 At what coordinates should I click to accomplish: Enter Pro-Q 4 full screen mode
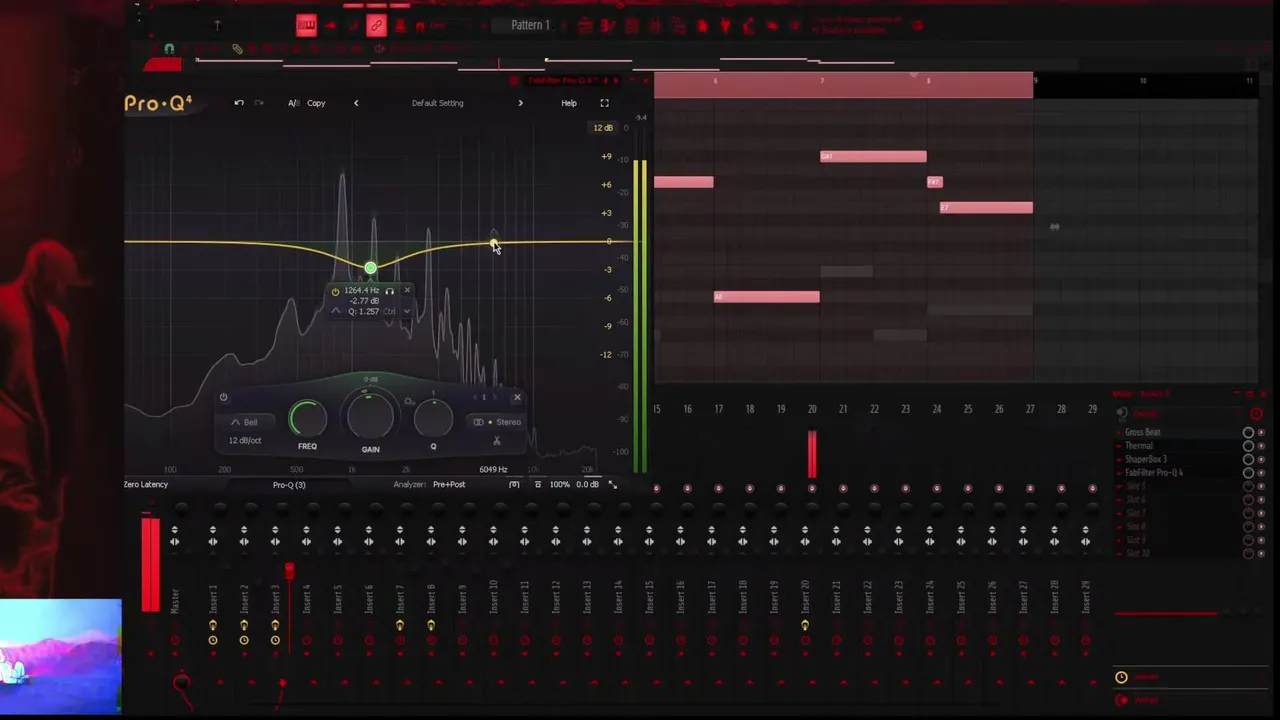604,103
